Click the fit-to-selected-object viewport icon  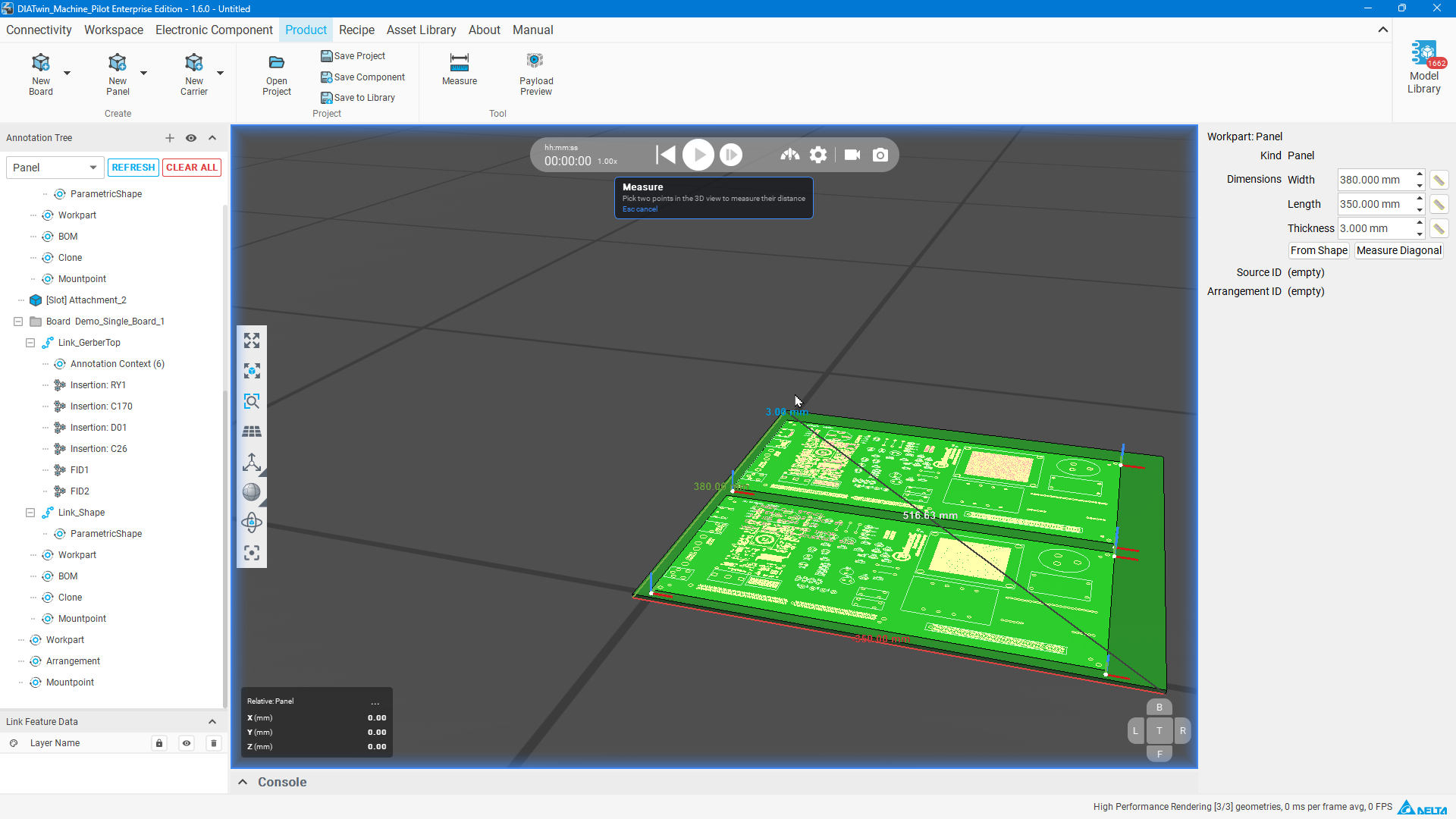tap(252, 371)
